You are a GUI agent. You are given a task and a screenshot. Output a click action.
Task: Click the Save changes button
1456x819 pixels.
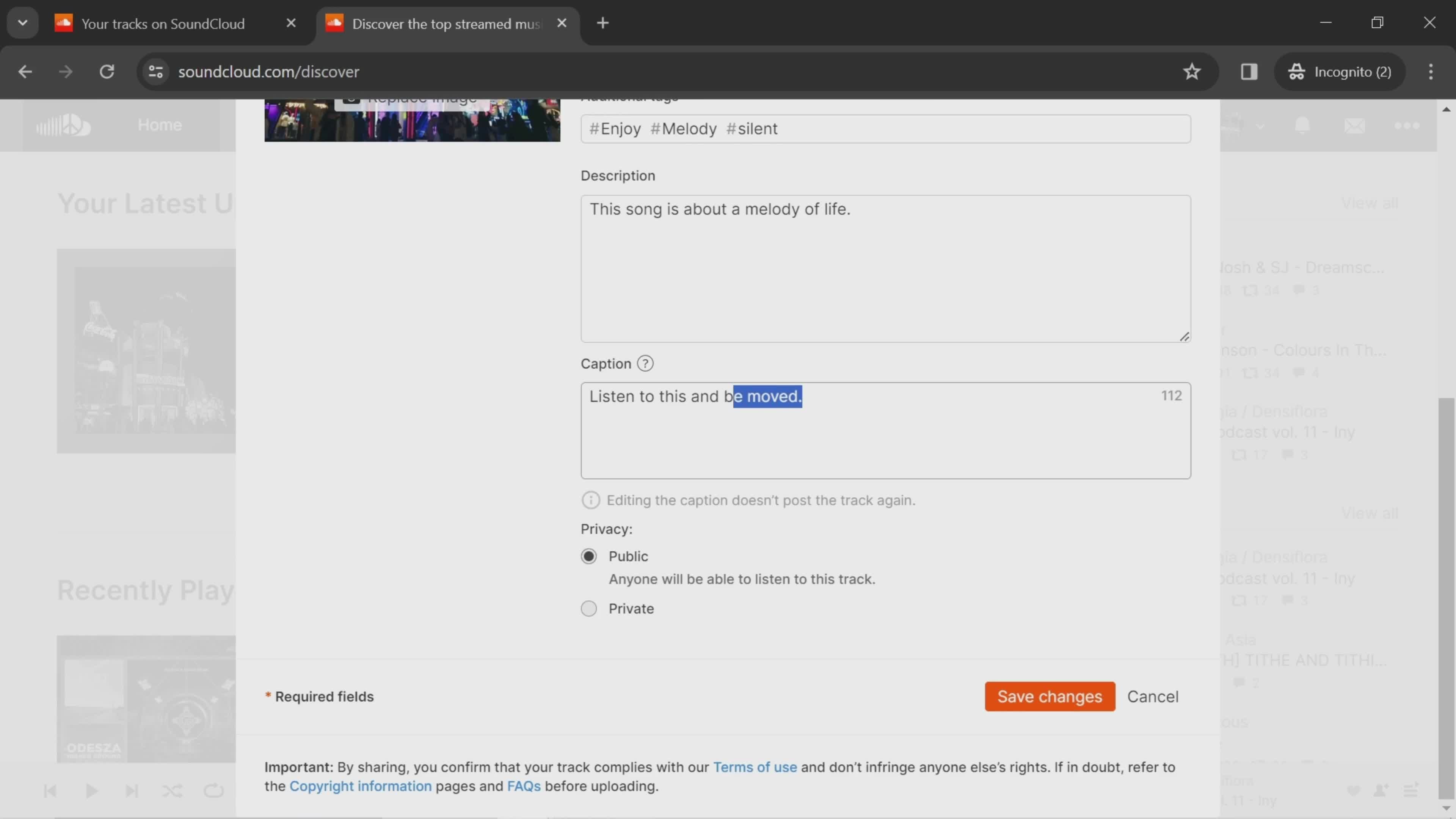(1049, 696)
